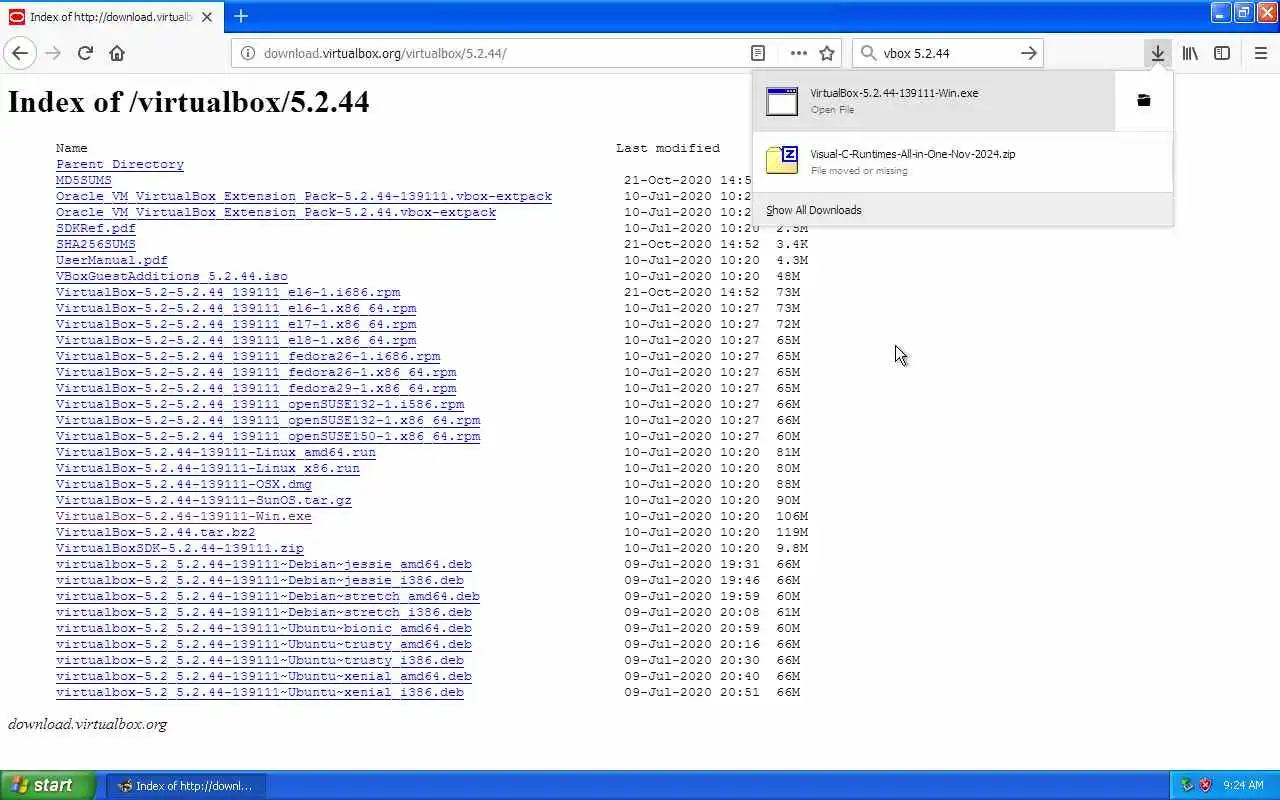
Task: Open the Parent Directory link
Action: click(x=120, y=164)
